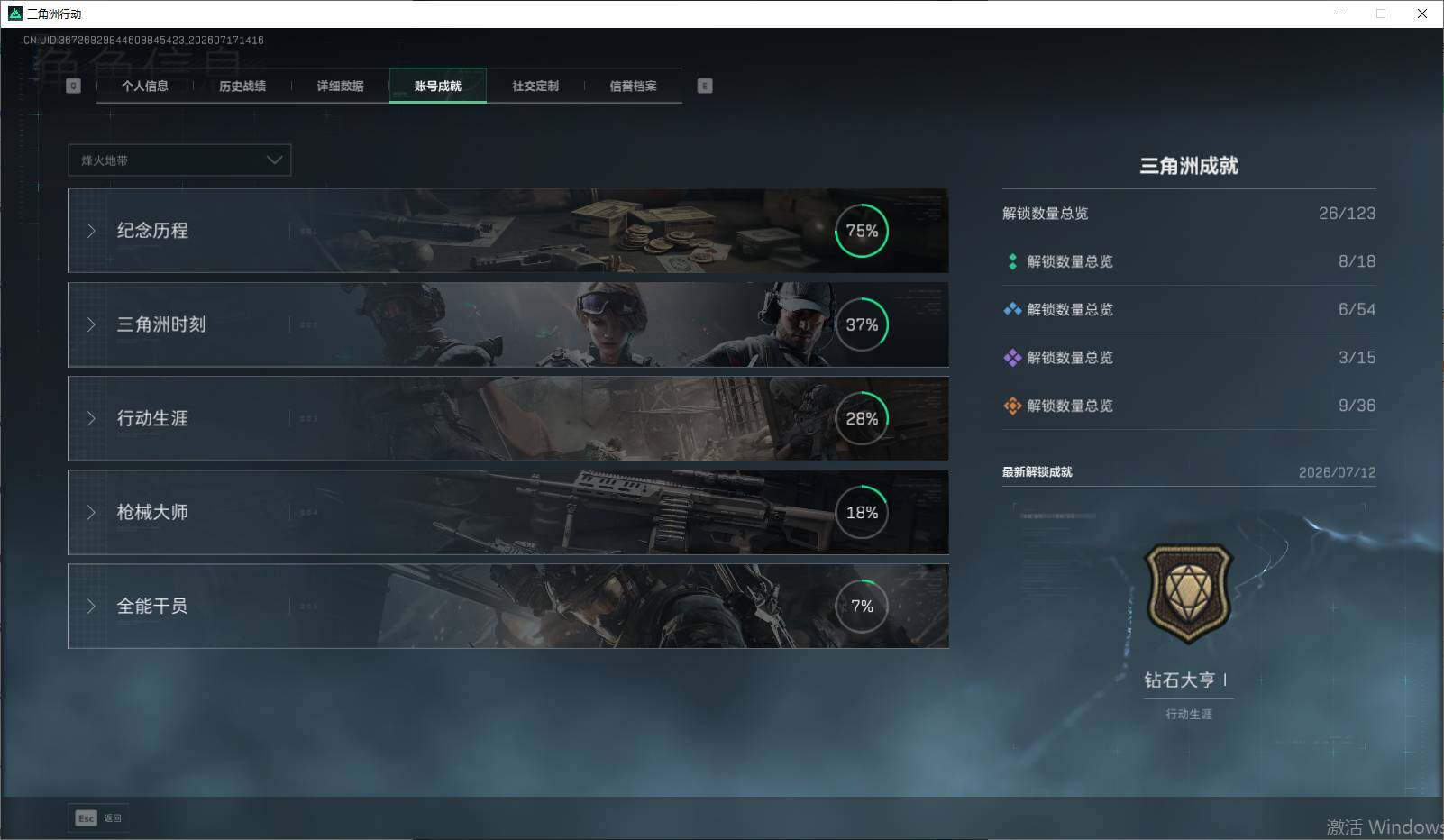This screenshot has width=1444, height=840.
Task: Expand the 三角洲时刻 category chevron
Action: [91, 324]
